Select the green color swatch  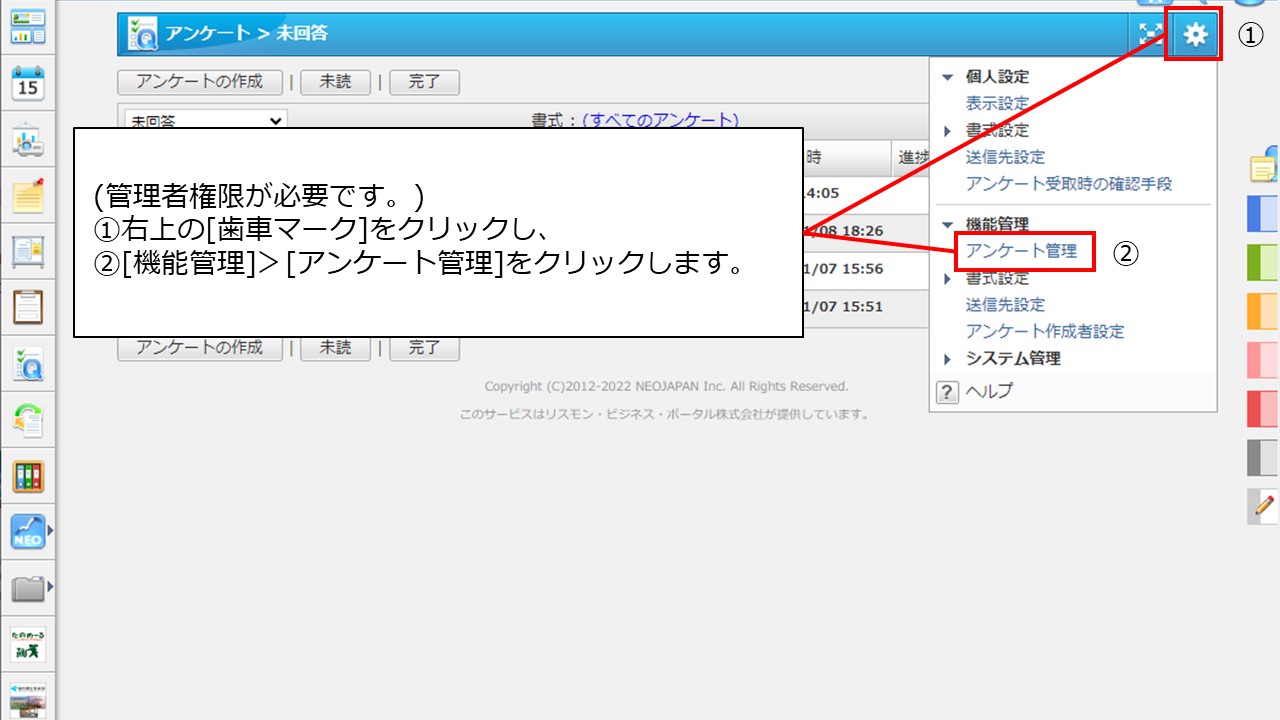coord(1262,262)
